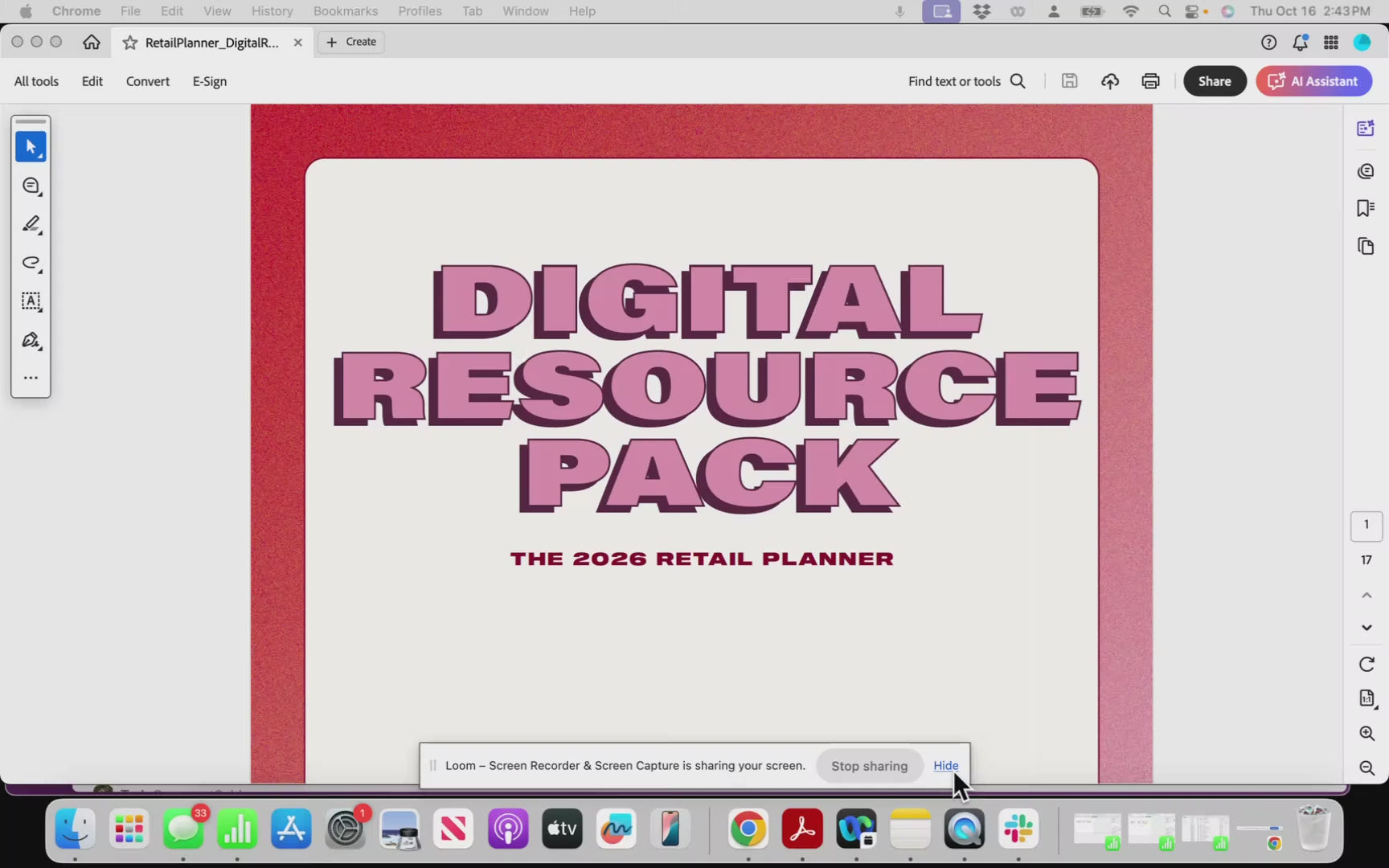Select the arrow selection tool
The width and height of the screenshot is (1389, 868).
pos(31,146)
